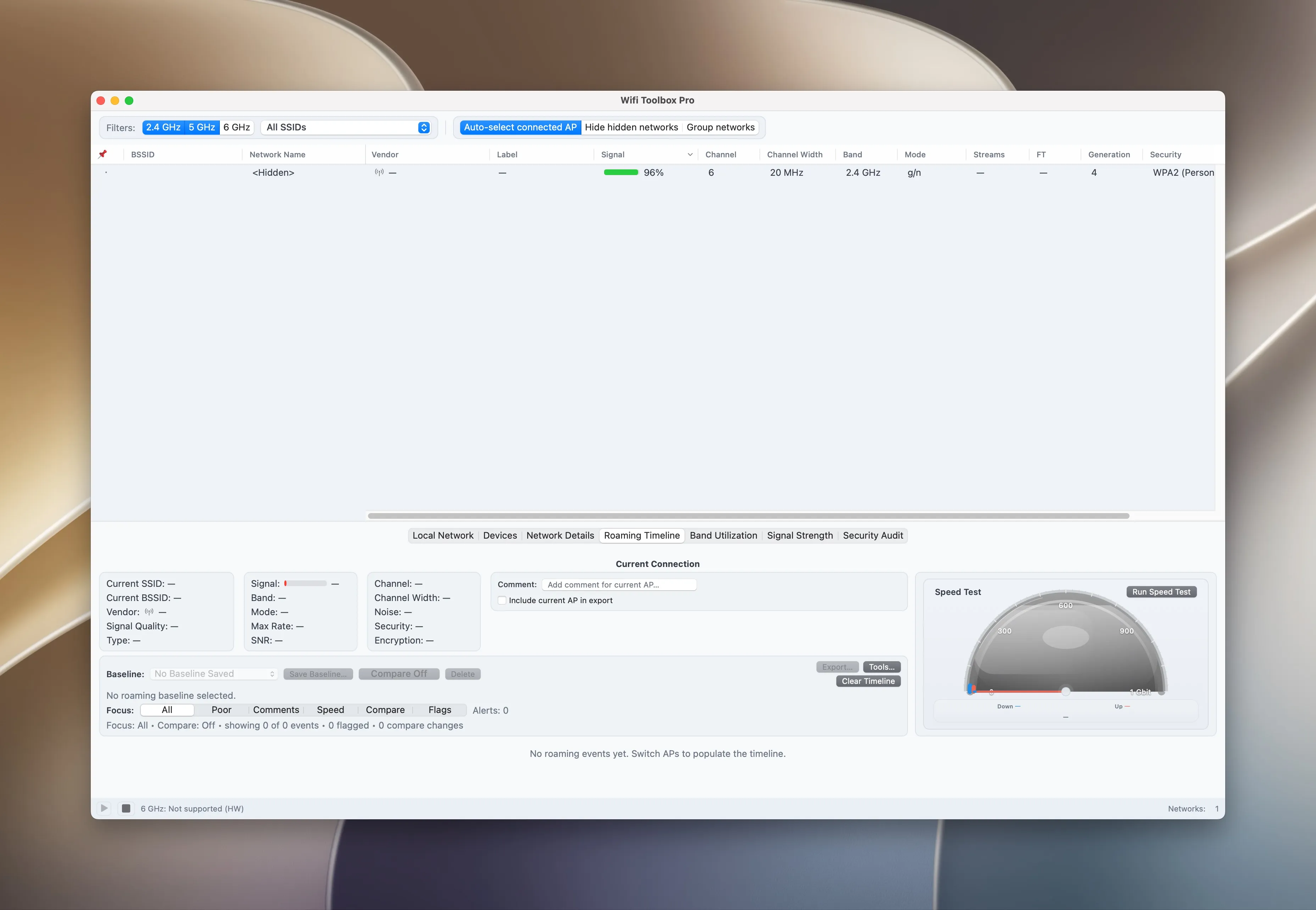Select the Compare focus filter

click(x=385, y=710)
